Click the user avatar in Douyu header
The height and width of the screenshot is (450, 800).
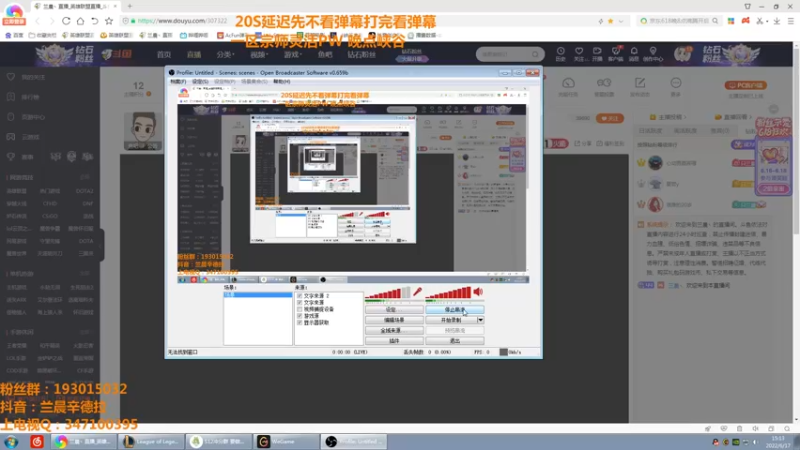683,54
